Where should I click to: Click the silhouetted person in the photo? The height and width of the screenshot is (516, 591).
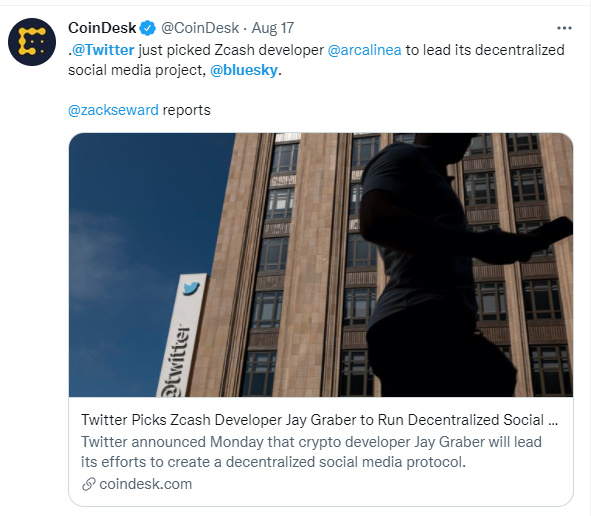point(452,265)
